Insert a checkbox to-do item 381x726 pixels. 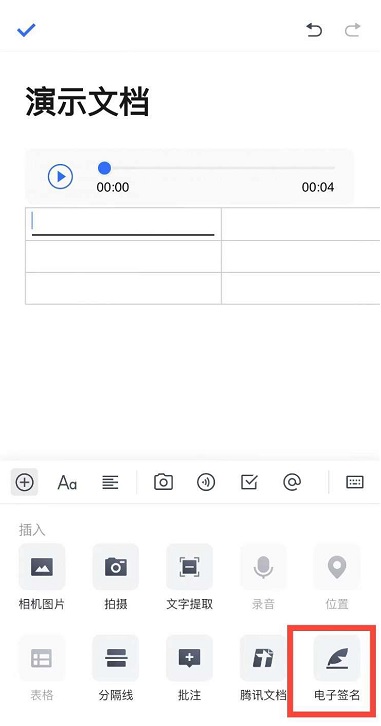pyautogui.click(x=249, y=482)
